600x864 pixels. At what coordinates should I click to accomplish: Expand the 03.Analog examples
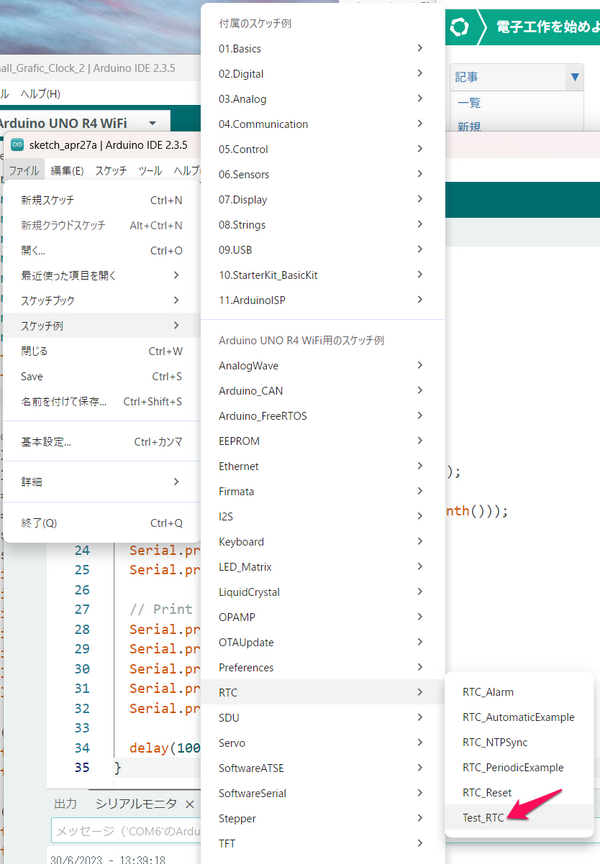coord(322,99)
